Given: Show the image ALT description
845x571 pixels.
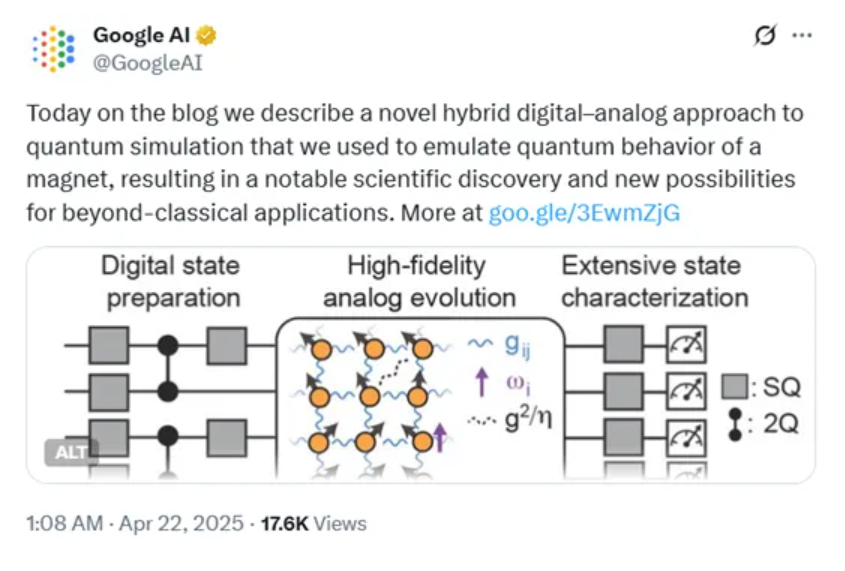Looking at the screenshot, I should click(71, 452).
